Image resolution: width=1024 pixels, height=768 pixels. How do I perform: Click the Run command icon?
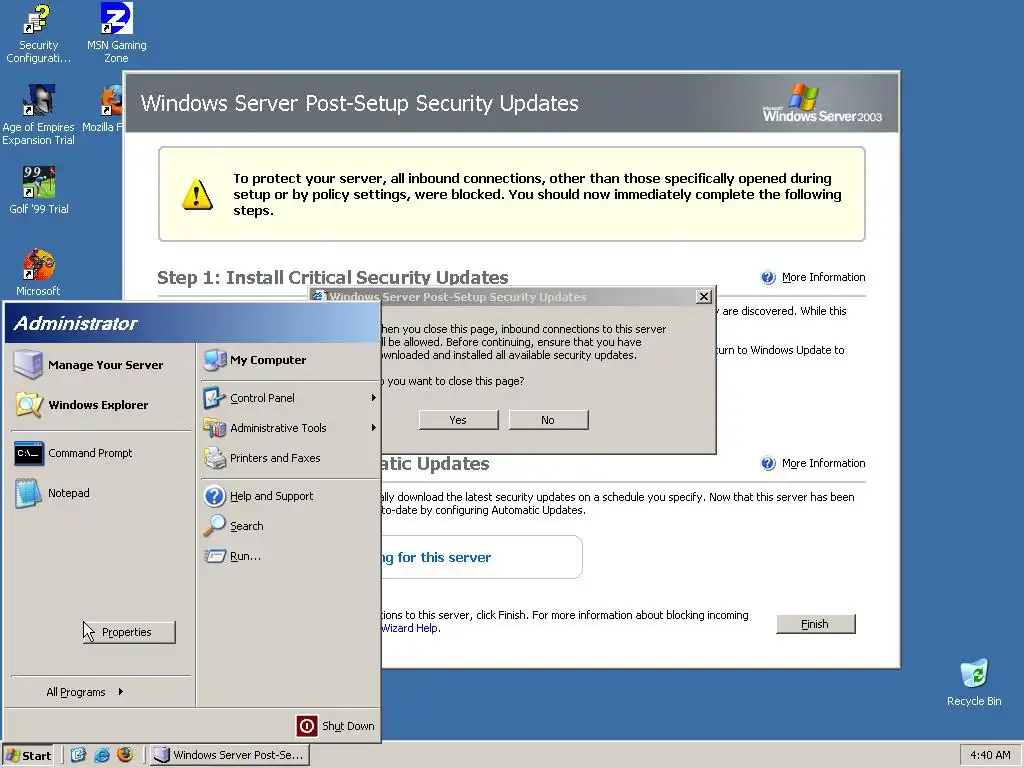click(214, 556)
